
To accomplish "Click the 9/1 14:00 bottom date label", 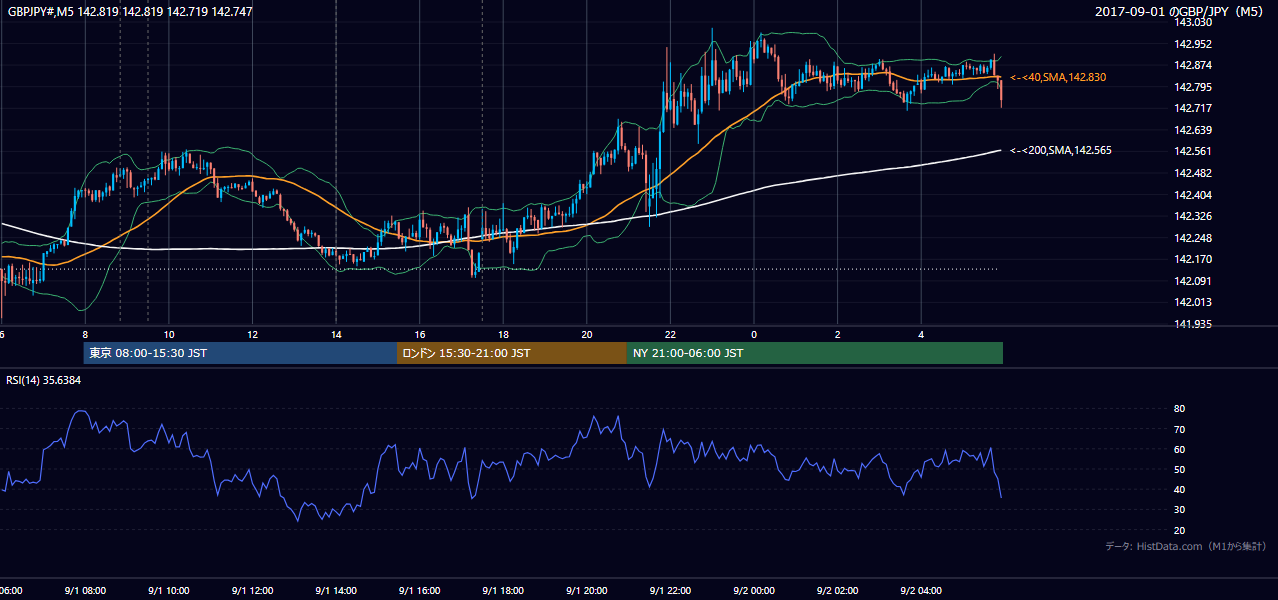I will click(336, 591).
